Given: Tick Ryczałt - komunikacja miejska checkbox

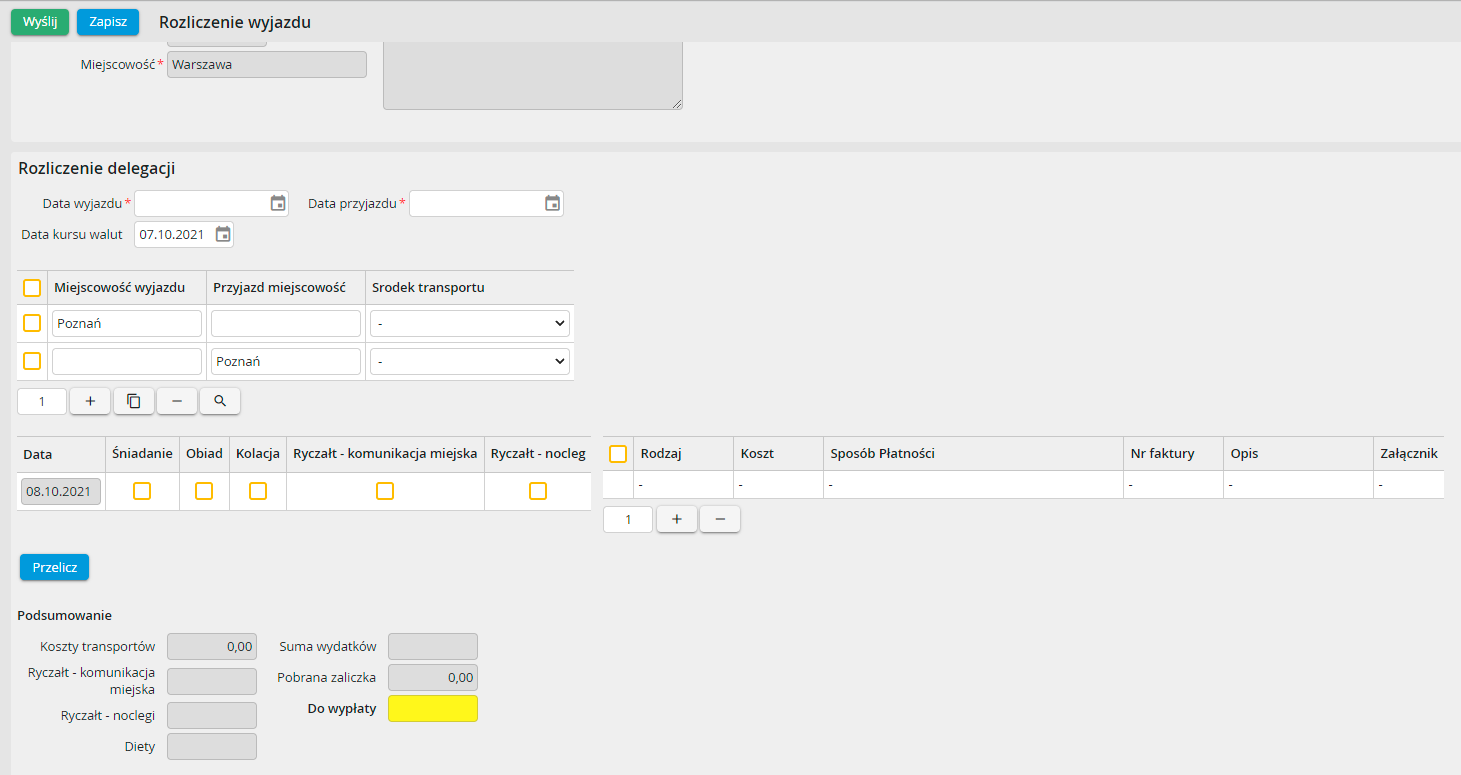Looking at the screenshot, I should point(385,491).
